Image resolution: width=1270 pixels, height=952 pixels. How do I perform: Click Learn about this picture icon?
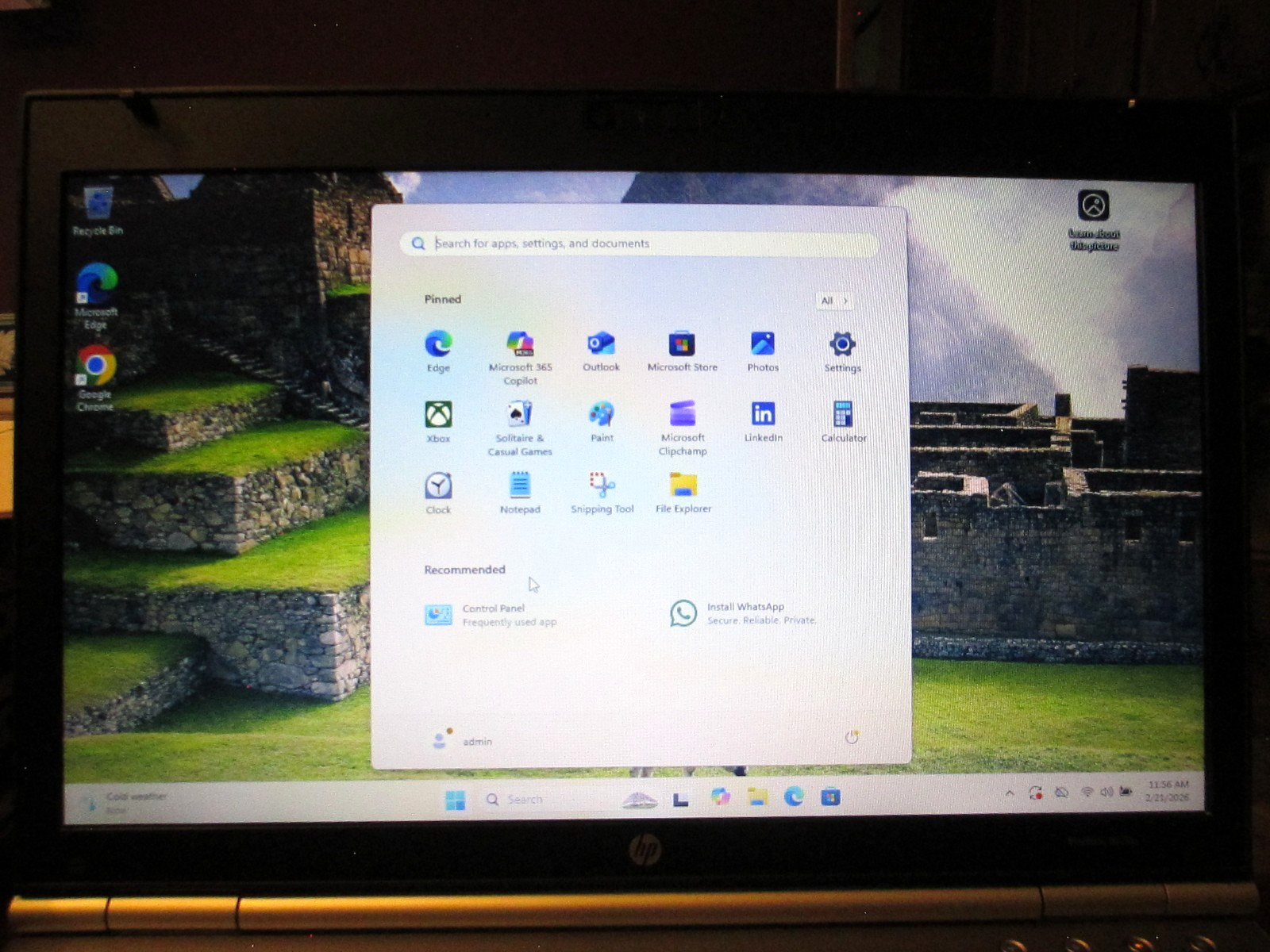[1094, 220]
